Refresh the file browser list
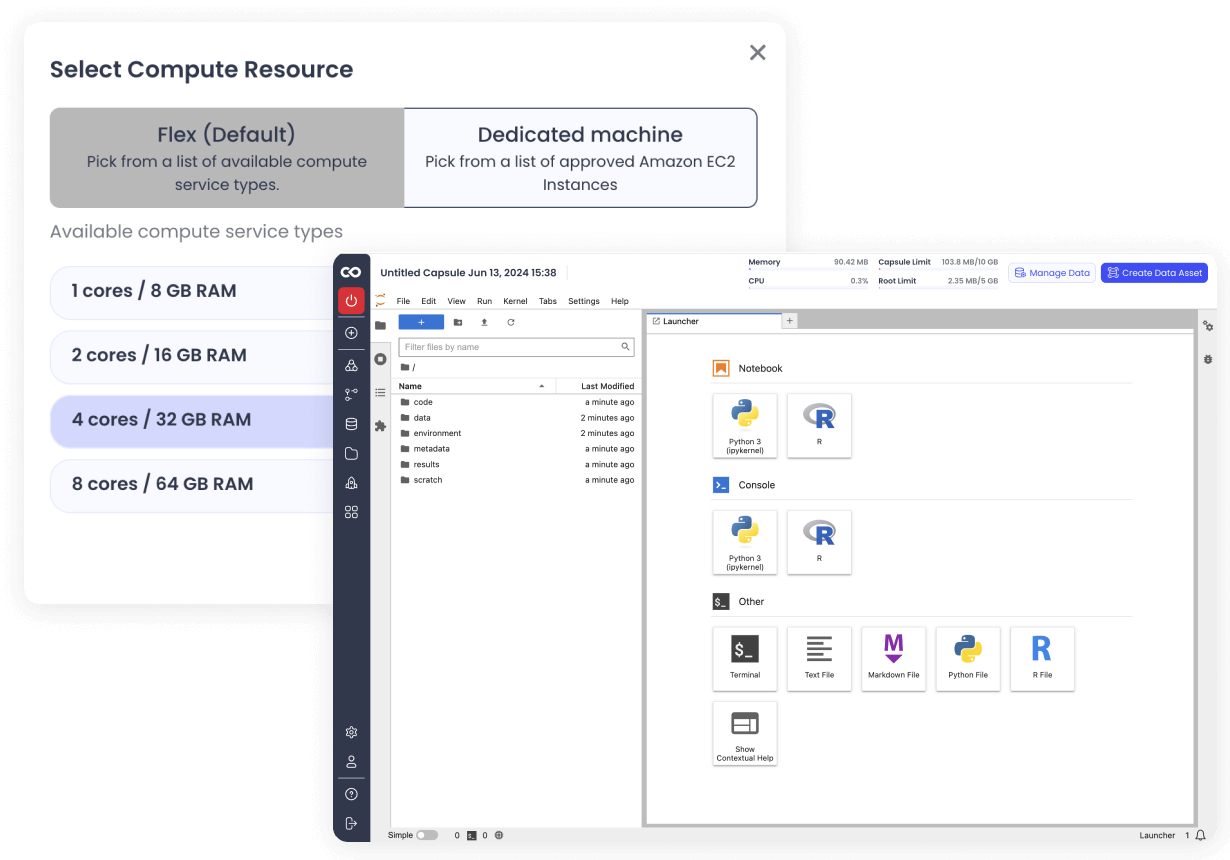Viewport: 1230px width, 860px height. 511,322
